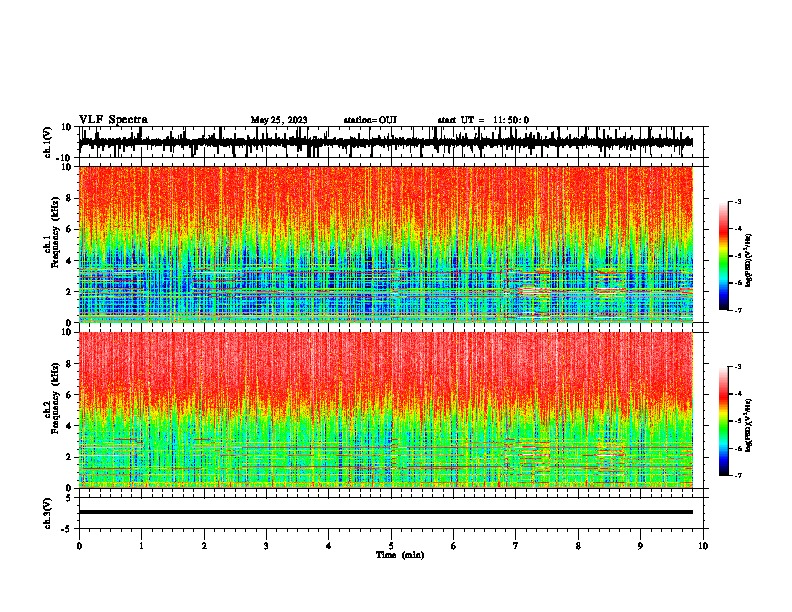This screenshot has width=792, height=612.
Task: Click the ch.1 colorbar log(PSD) units label
Action: (748, 261)
